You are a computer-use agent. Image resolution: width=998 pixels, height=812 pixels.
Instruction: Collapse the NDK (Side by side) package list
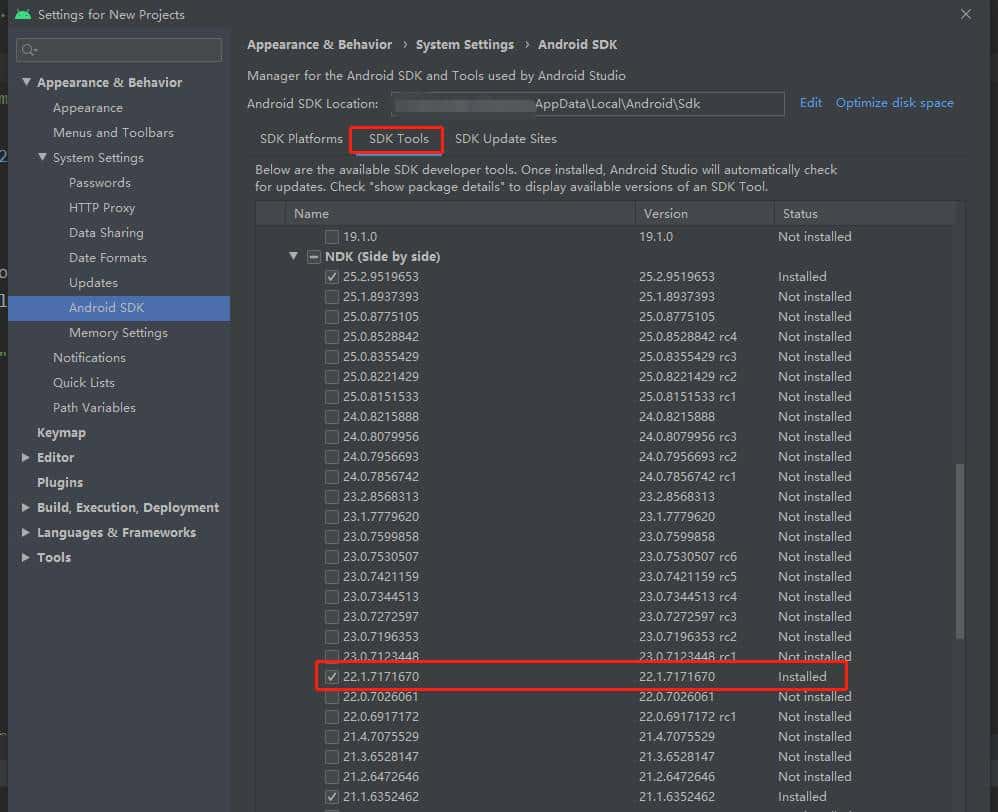click(292, 256)
